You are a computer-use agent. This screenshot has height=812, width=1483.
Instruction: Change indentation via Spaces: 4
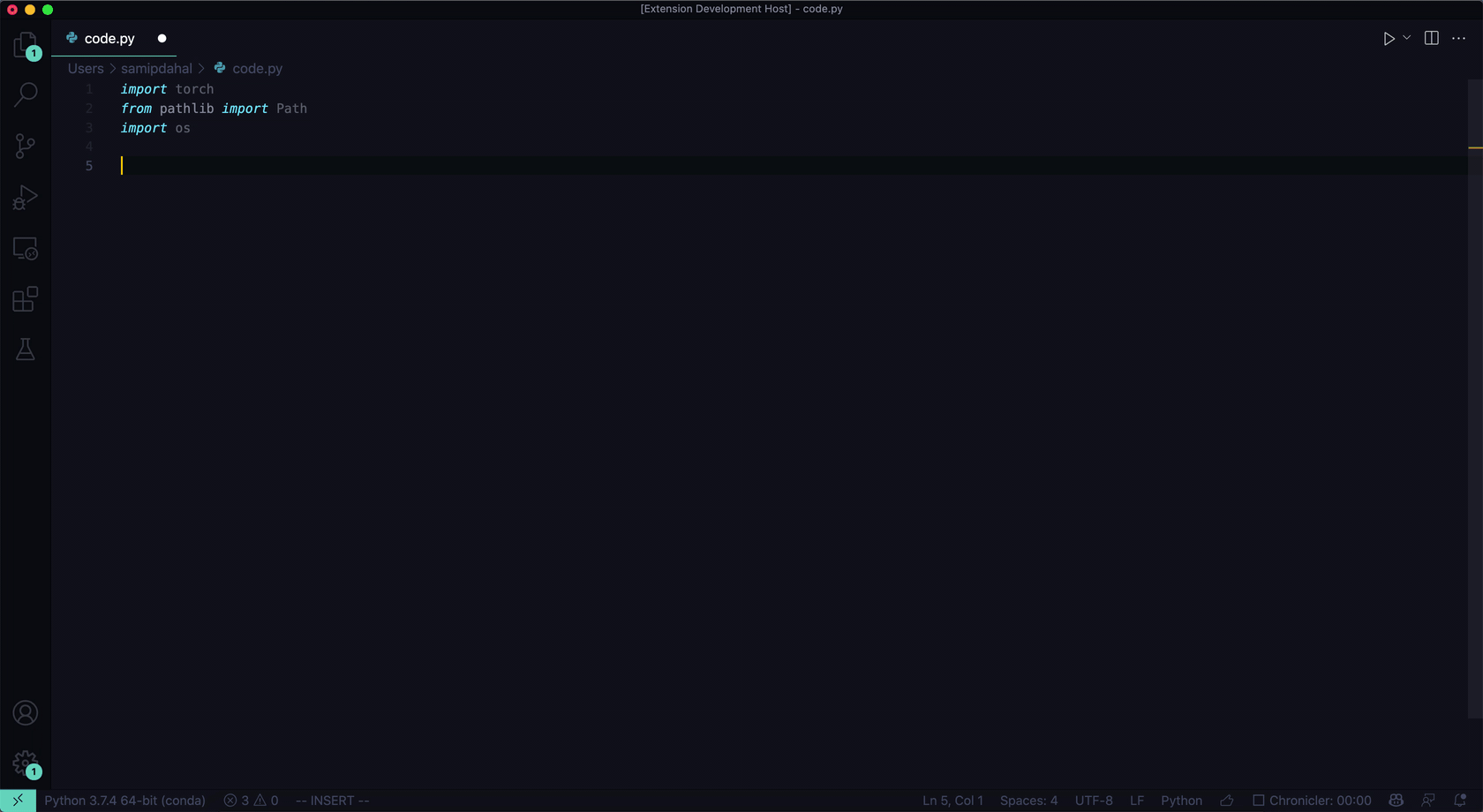[x=1028, y=801]
